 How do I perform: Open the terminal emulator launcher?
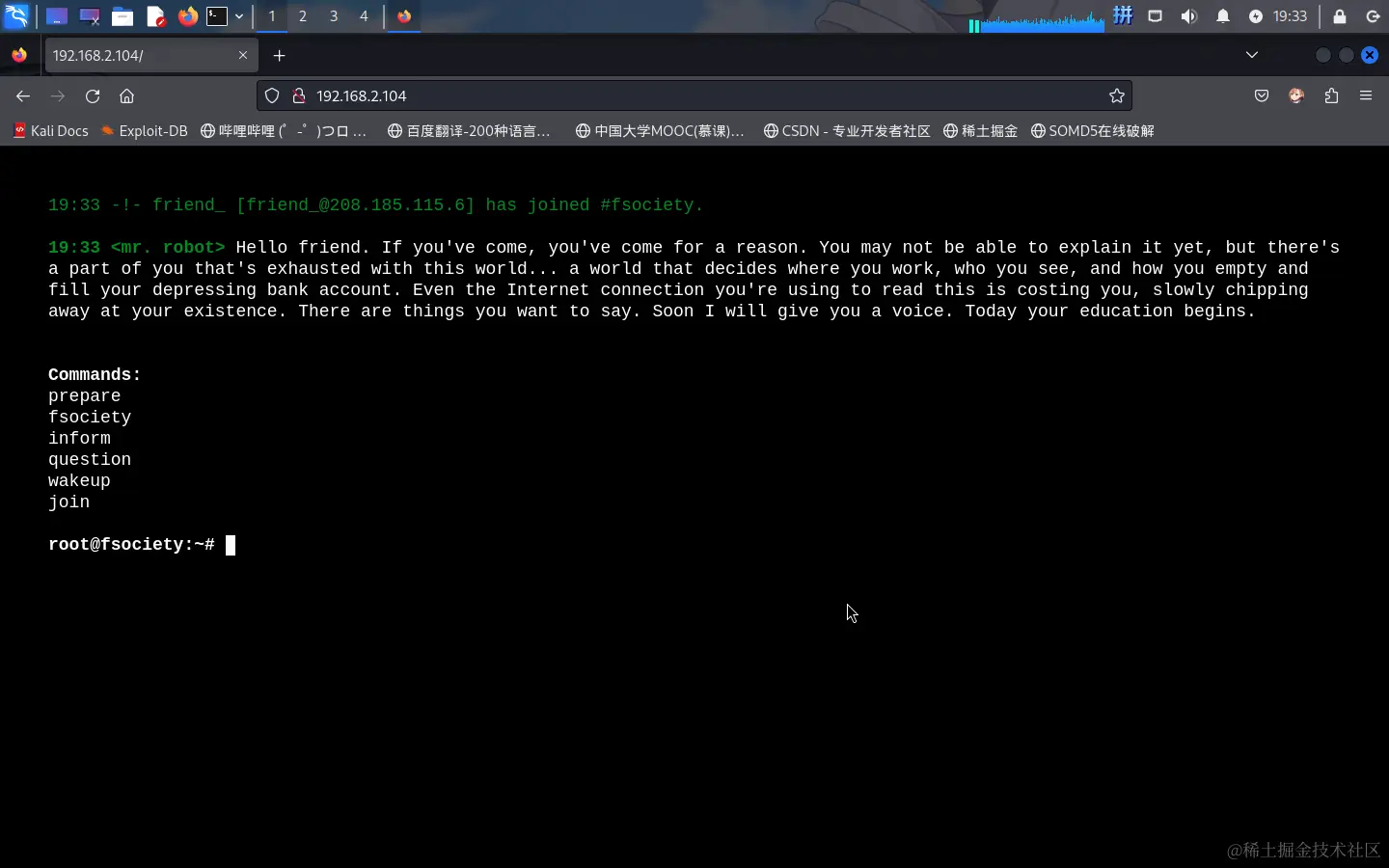click(x=217, y=16)
